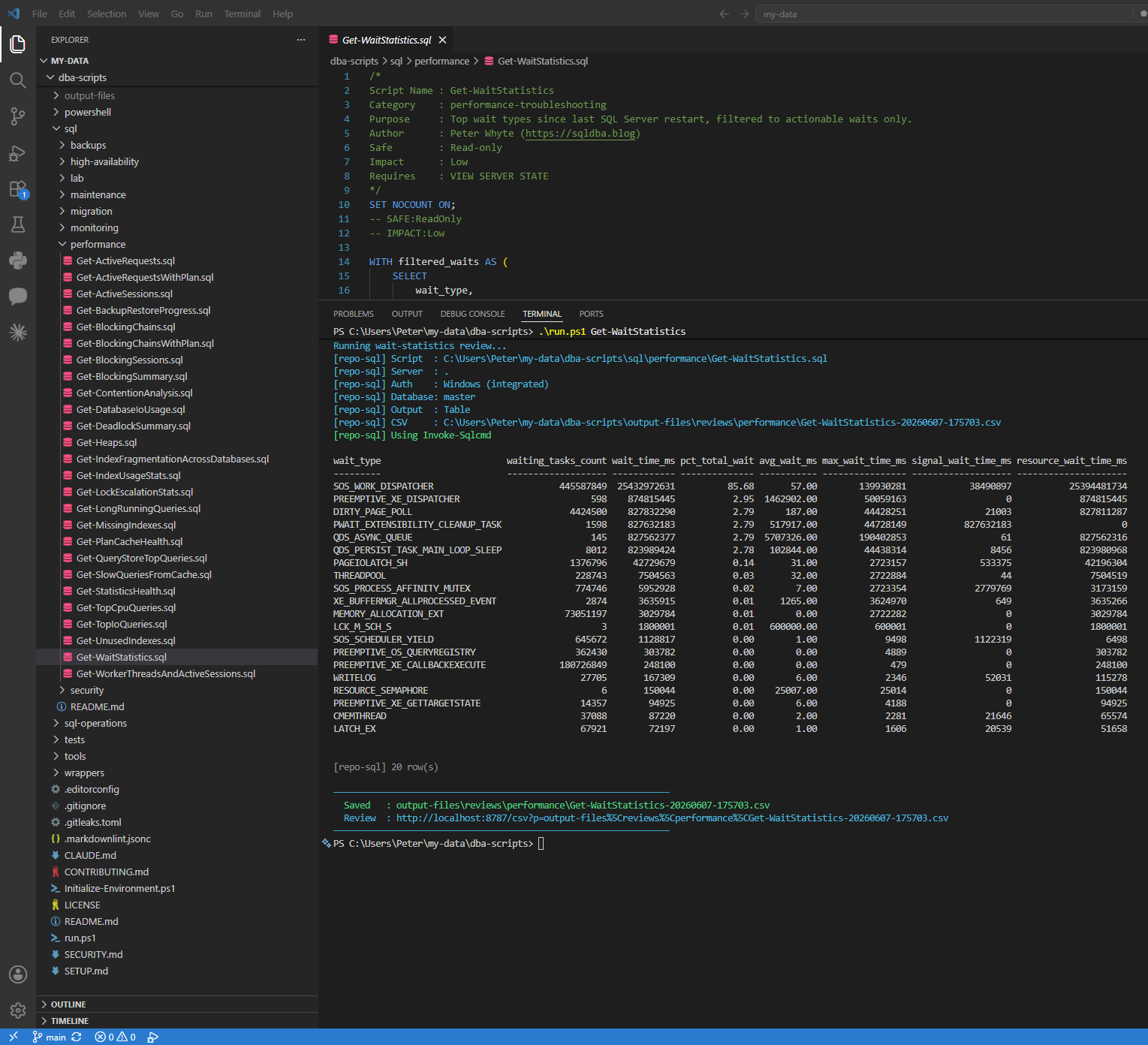Switch to the DEBUG CONSOLE tab

tap(472, 314)
